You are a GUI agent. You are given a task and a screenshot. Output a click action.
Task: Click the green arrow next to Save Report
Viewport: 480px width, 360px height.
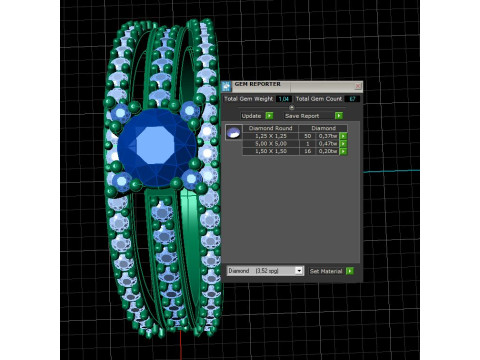click(x=339, y=116)
